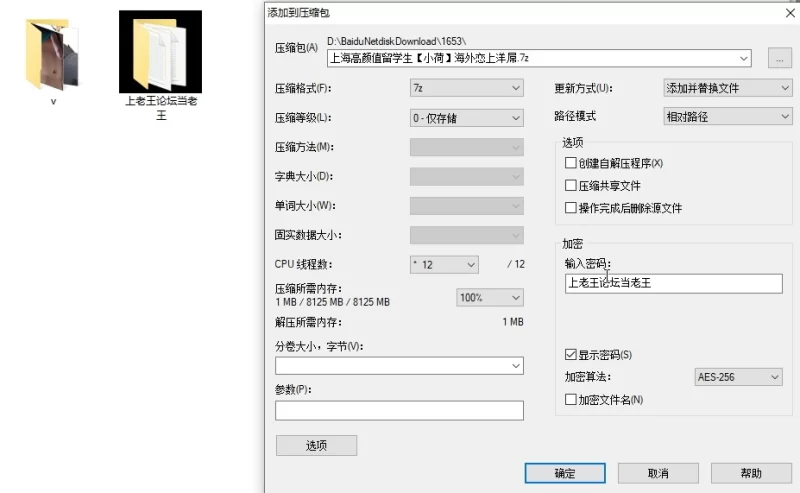Click the 选项 button
Screen dimensions: 800x493
(x=316, y=445)
